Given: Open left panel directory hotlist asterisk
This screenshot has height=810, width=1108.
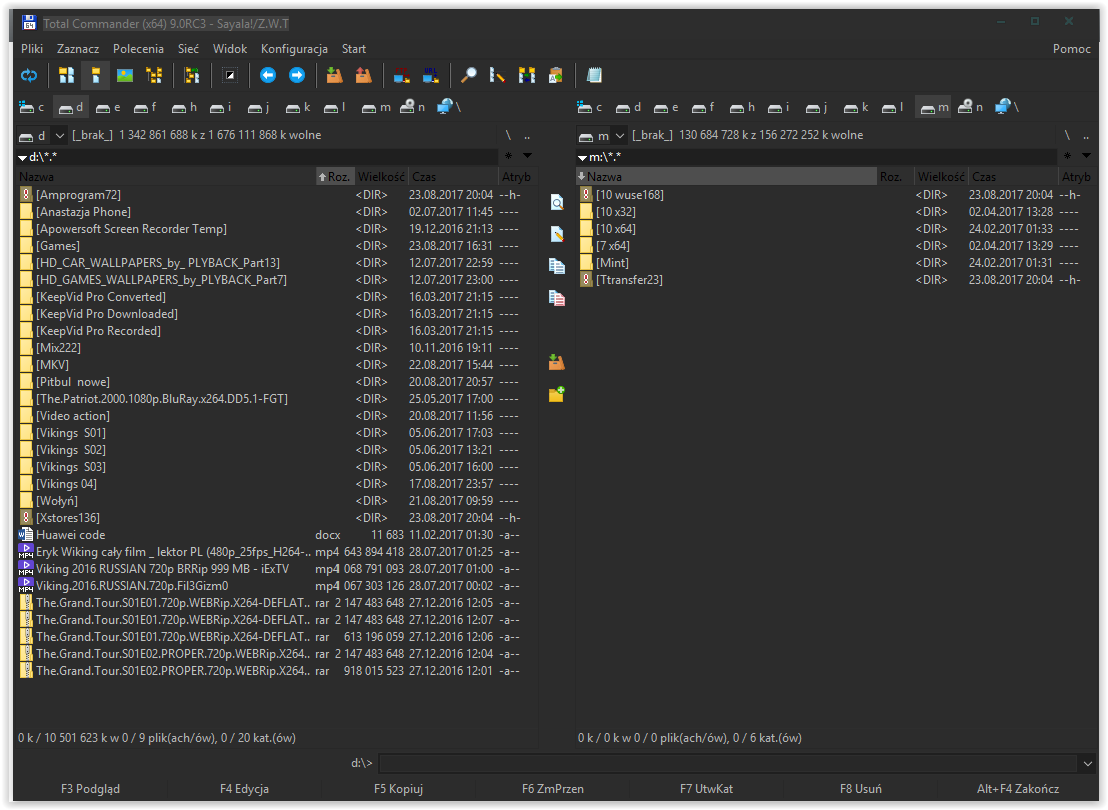Looking at the screenshot, I should 509,155.
